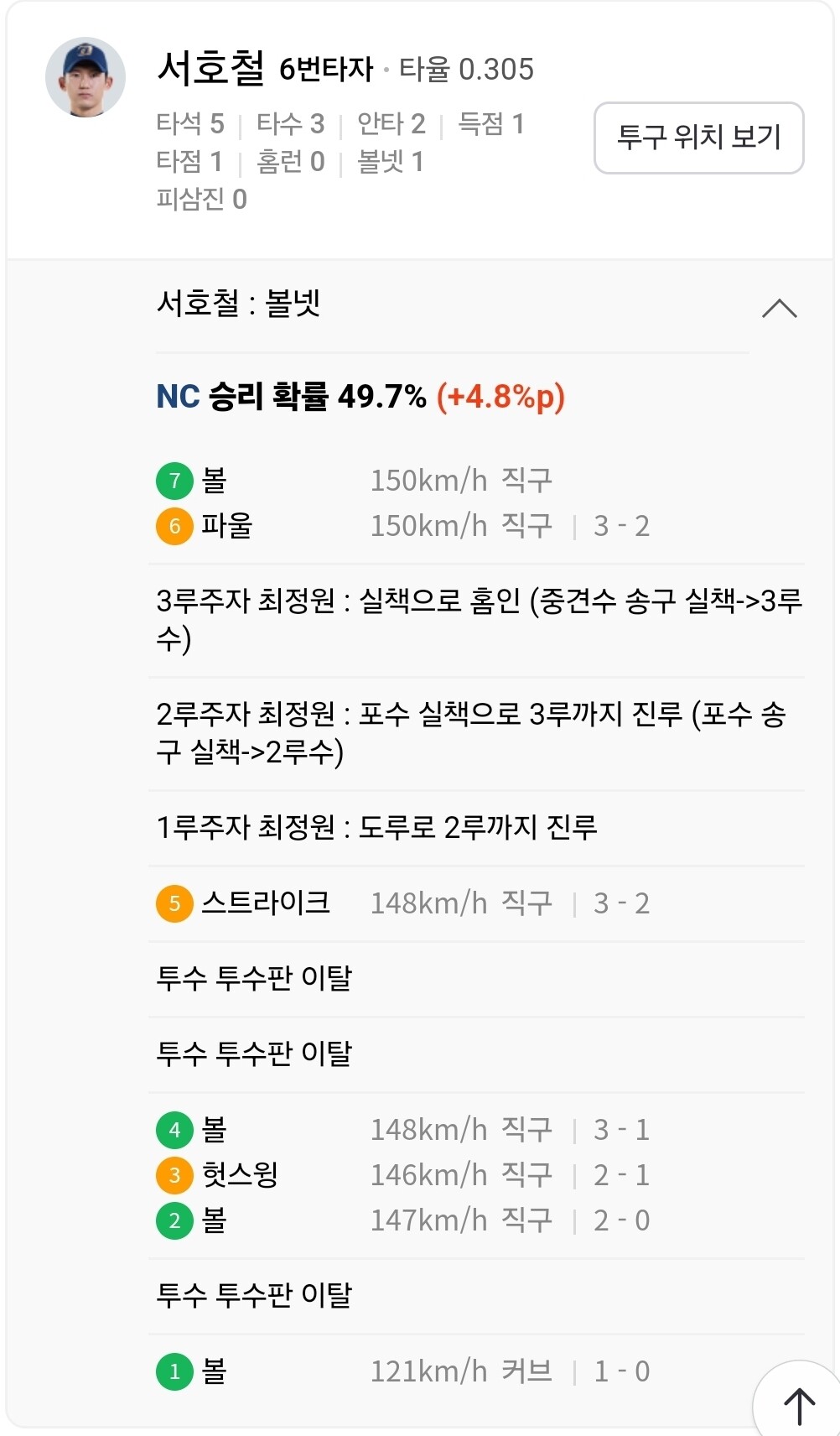Click the 서호철 player name heading
The width and height of the screenshot is (840, 1436).
(x=210, y=68)
